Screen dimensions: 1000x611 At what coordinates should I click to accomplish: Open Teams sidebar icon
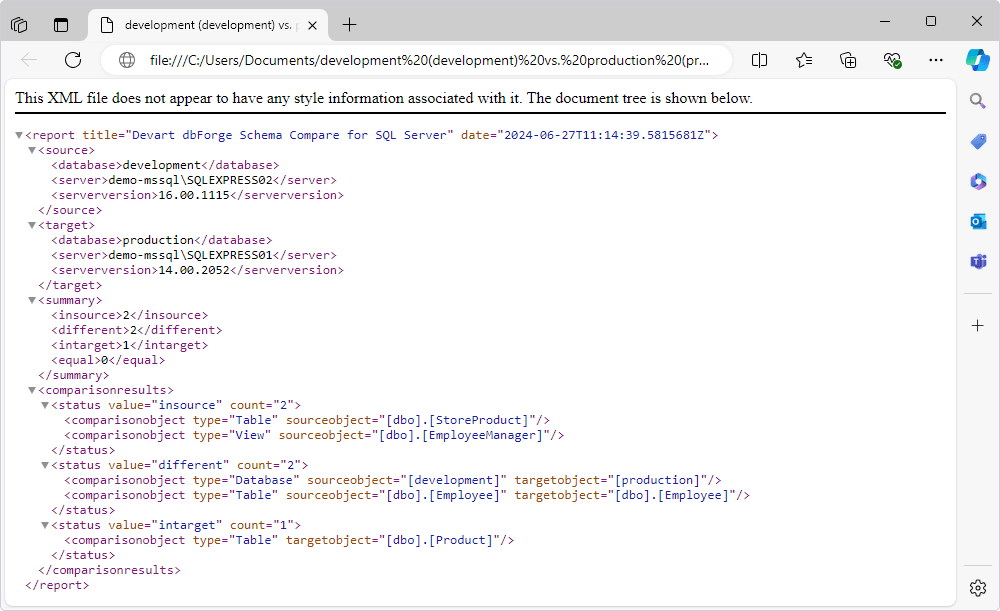[x=978, y=261]
